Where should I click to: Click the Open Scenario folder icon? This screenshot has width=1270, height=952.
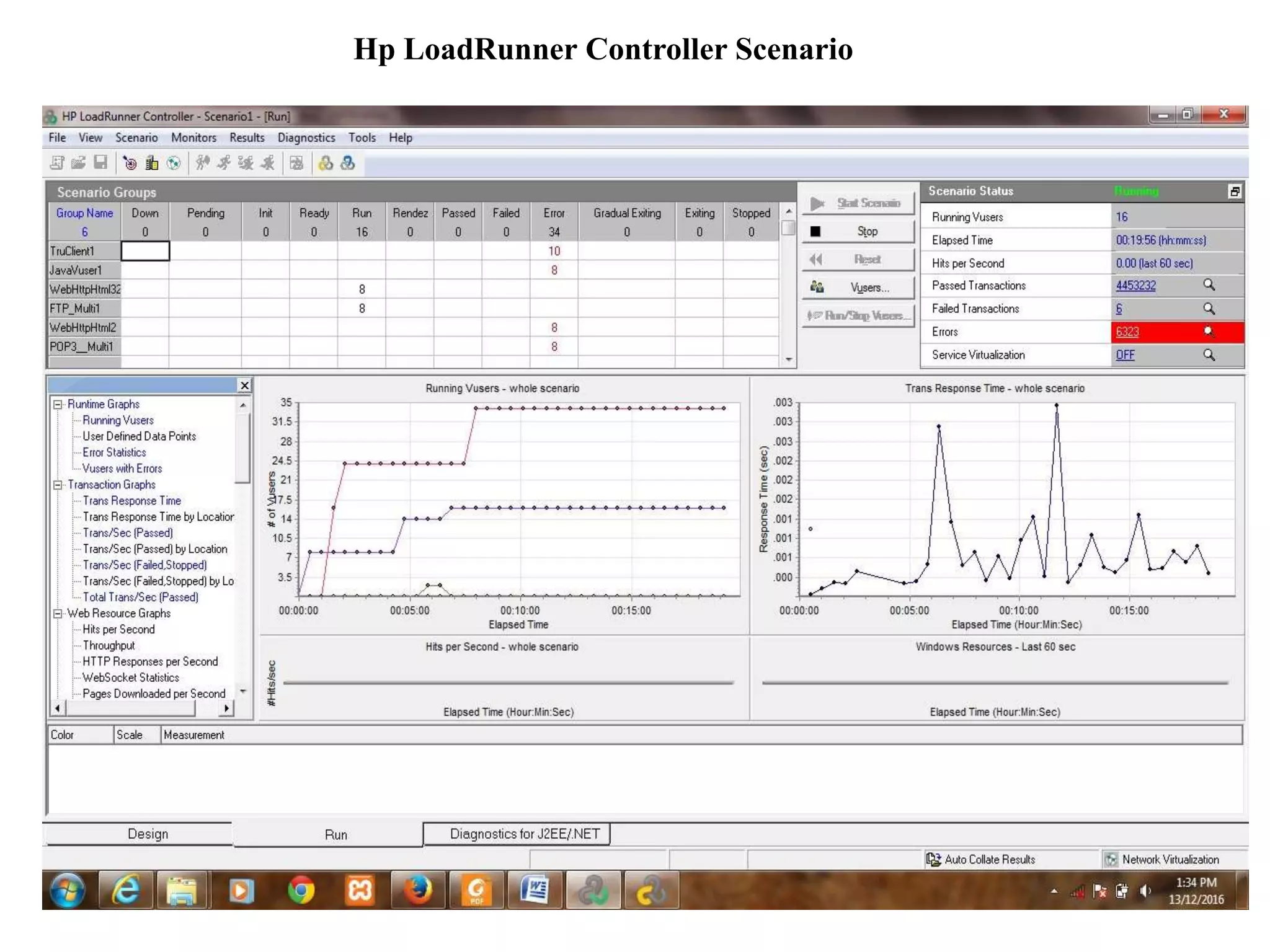(78, 163)
